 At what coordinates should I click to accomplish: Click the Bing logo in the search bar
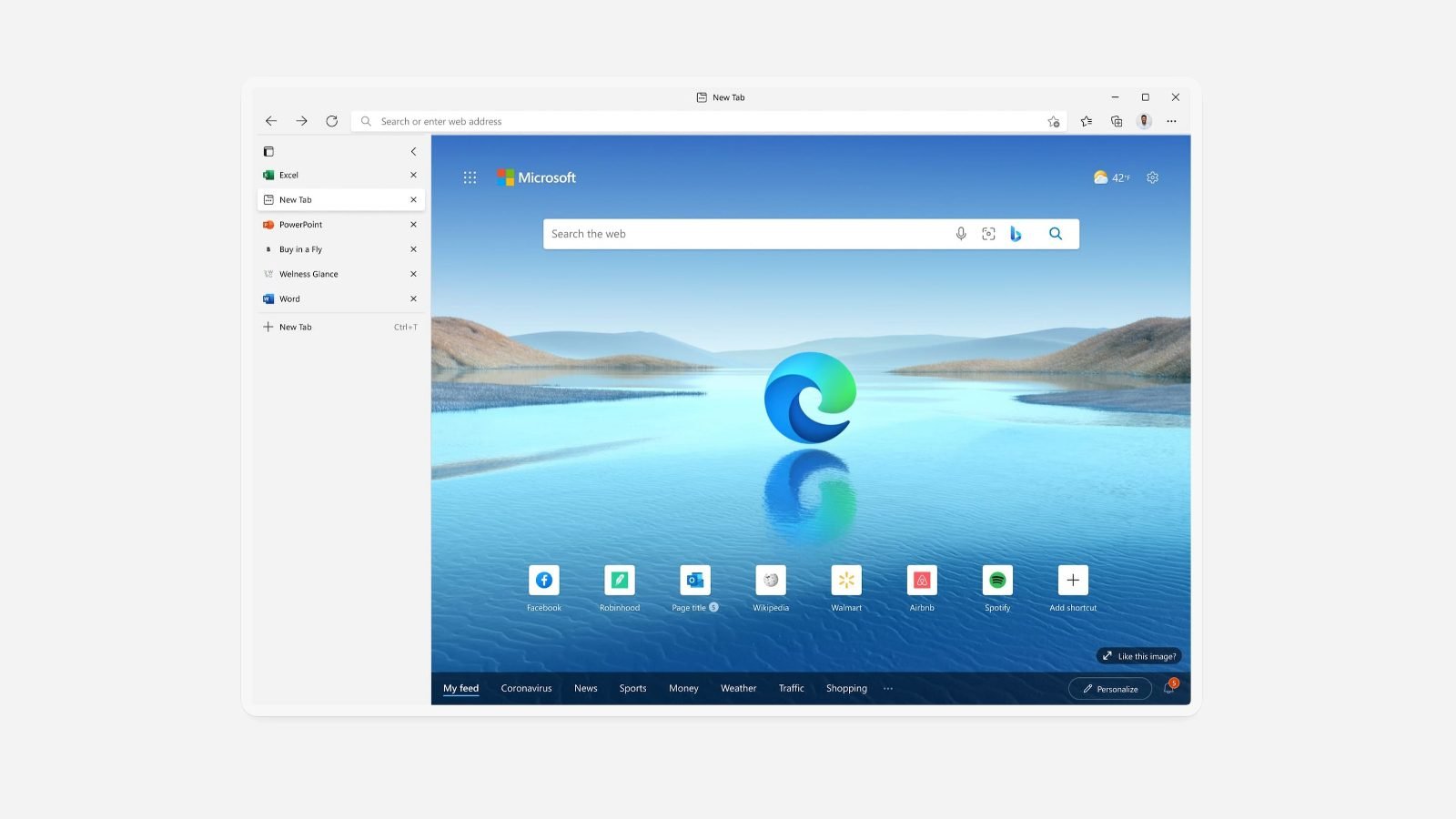pos(1016,233)
